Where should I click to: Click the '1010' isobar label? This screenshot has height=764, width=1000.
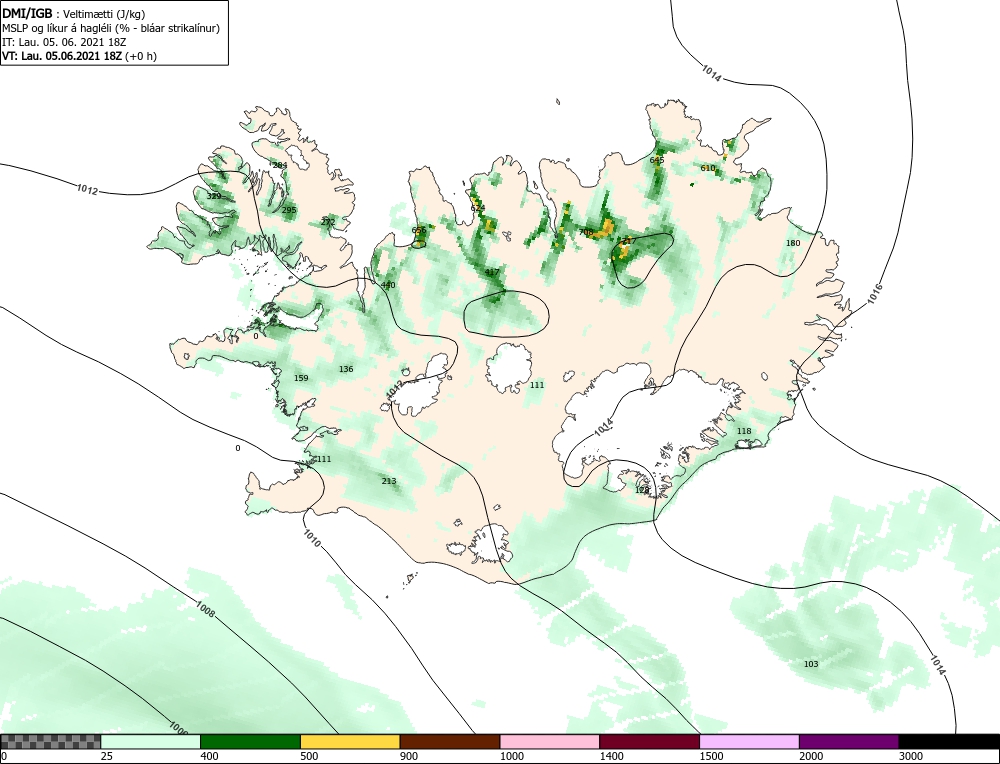(312, 539)
